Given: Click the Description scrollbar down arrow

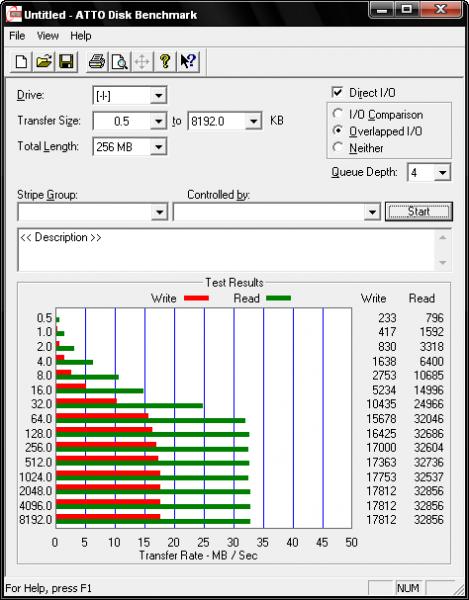Looking at the screenshot, I should point(443,262).
